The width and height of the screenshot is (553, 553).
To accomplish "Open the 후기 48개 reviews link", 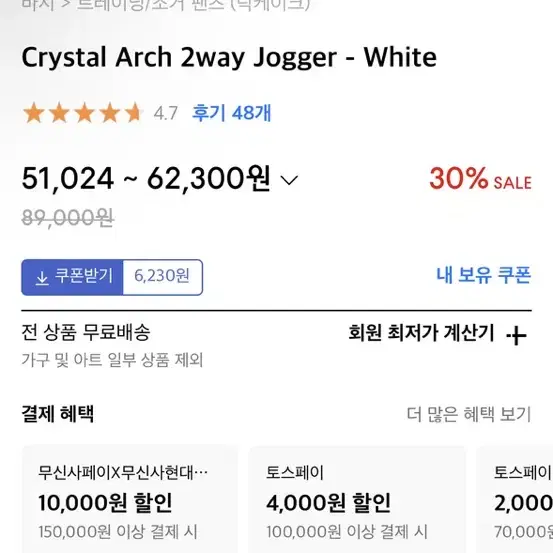I will coord(231,113).
